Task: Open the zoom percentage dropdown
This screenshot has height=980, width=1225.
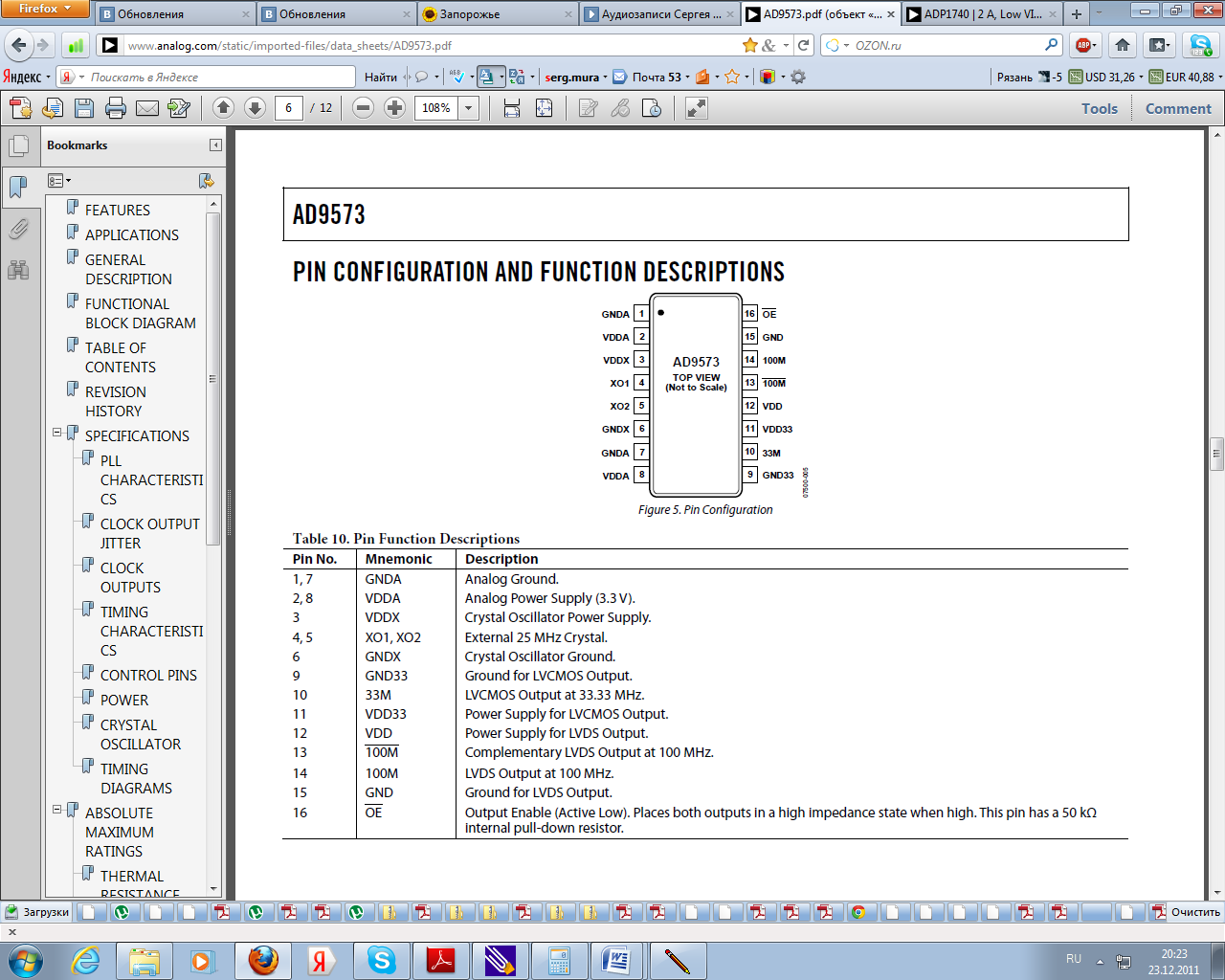Action: click(x=469, y=108)
